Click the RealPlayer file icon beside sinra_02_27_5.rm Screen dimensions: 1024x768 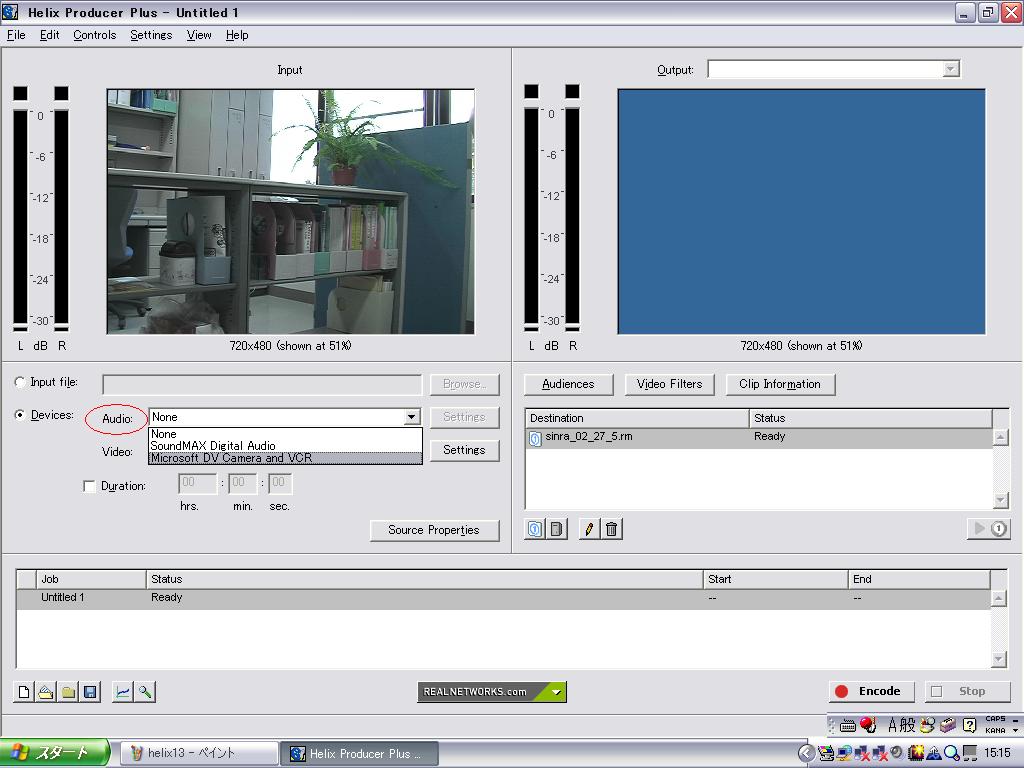pos(535,438)
